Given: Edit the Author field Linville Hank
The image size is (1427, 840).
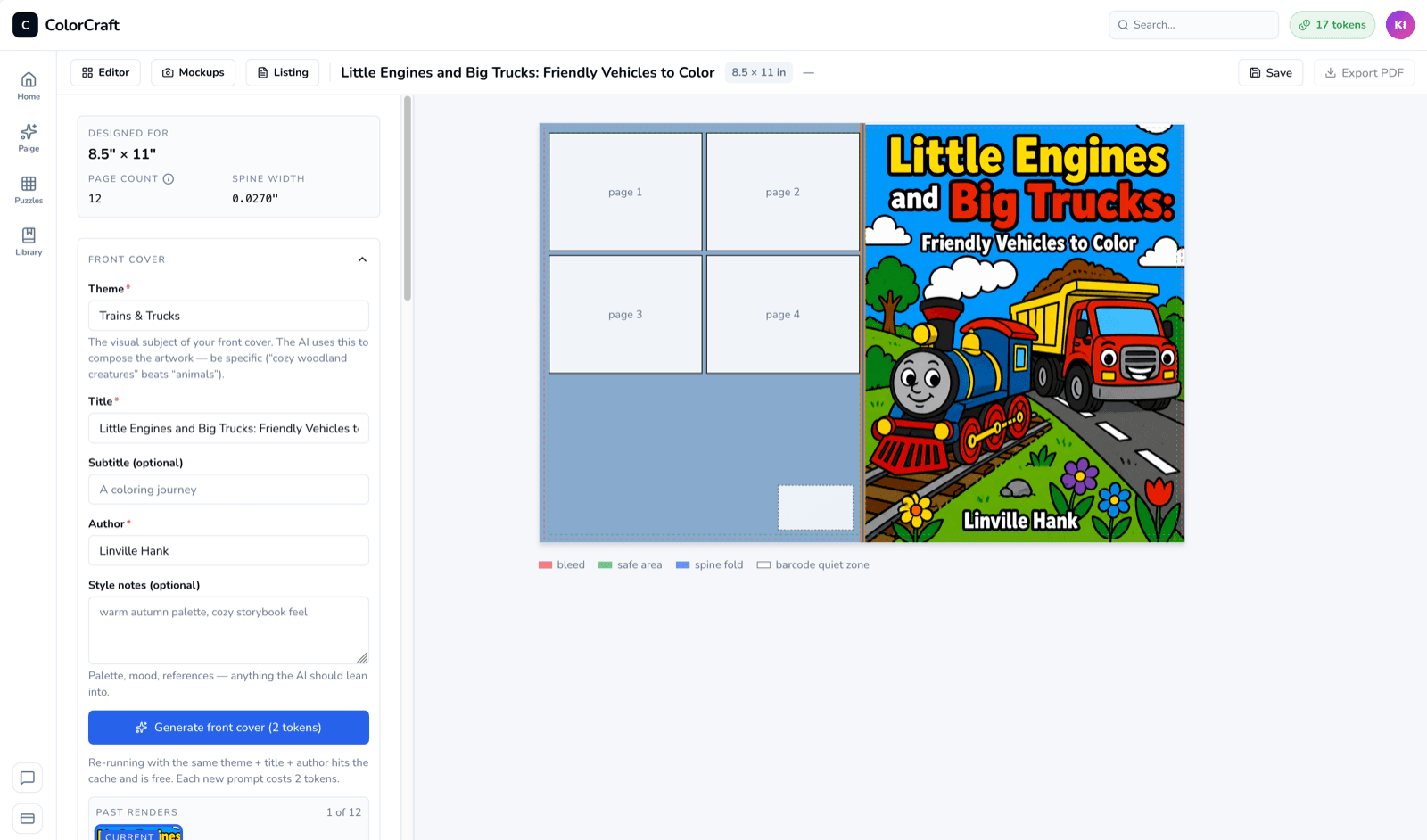Looking at the screenshot, I should (228, 551).
